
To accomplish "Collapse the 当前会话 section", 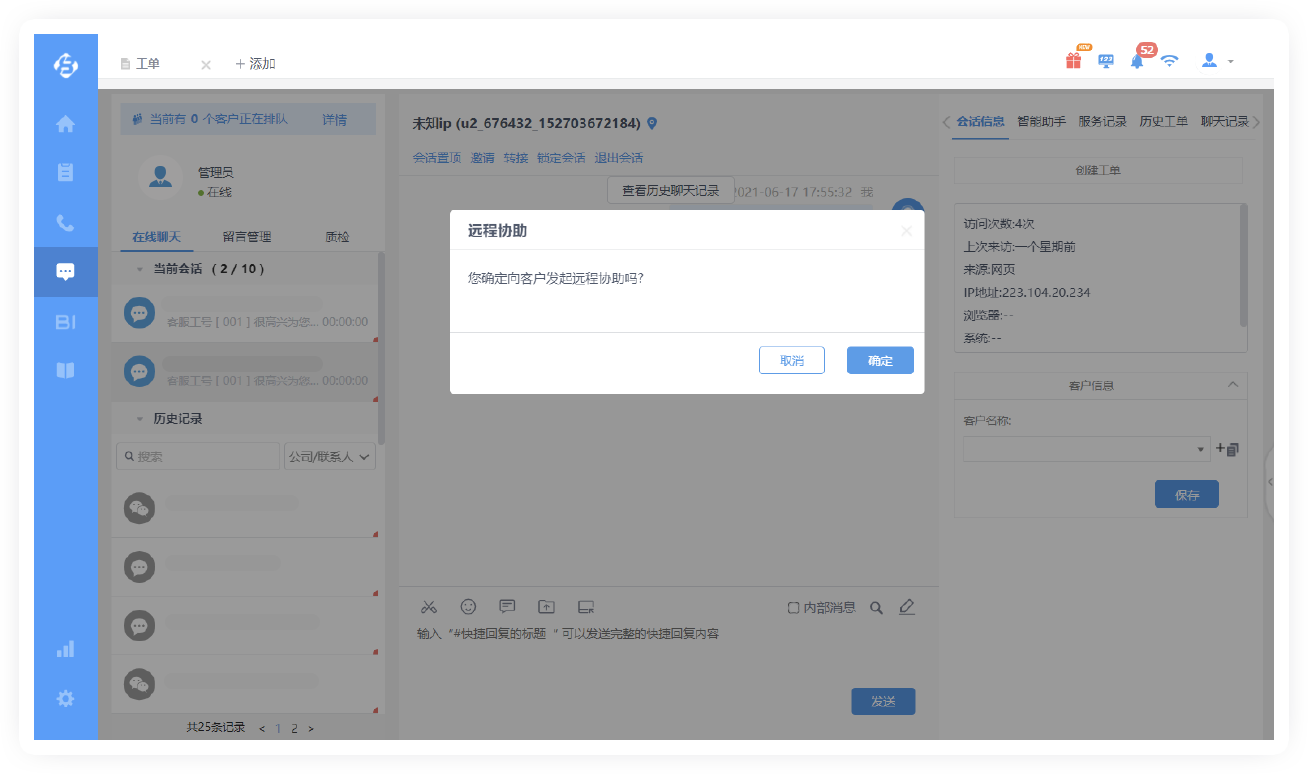I will pos(139,269).
